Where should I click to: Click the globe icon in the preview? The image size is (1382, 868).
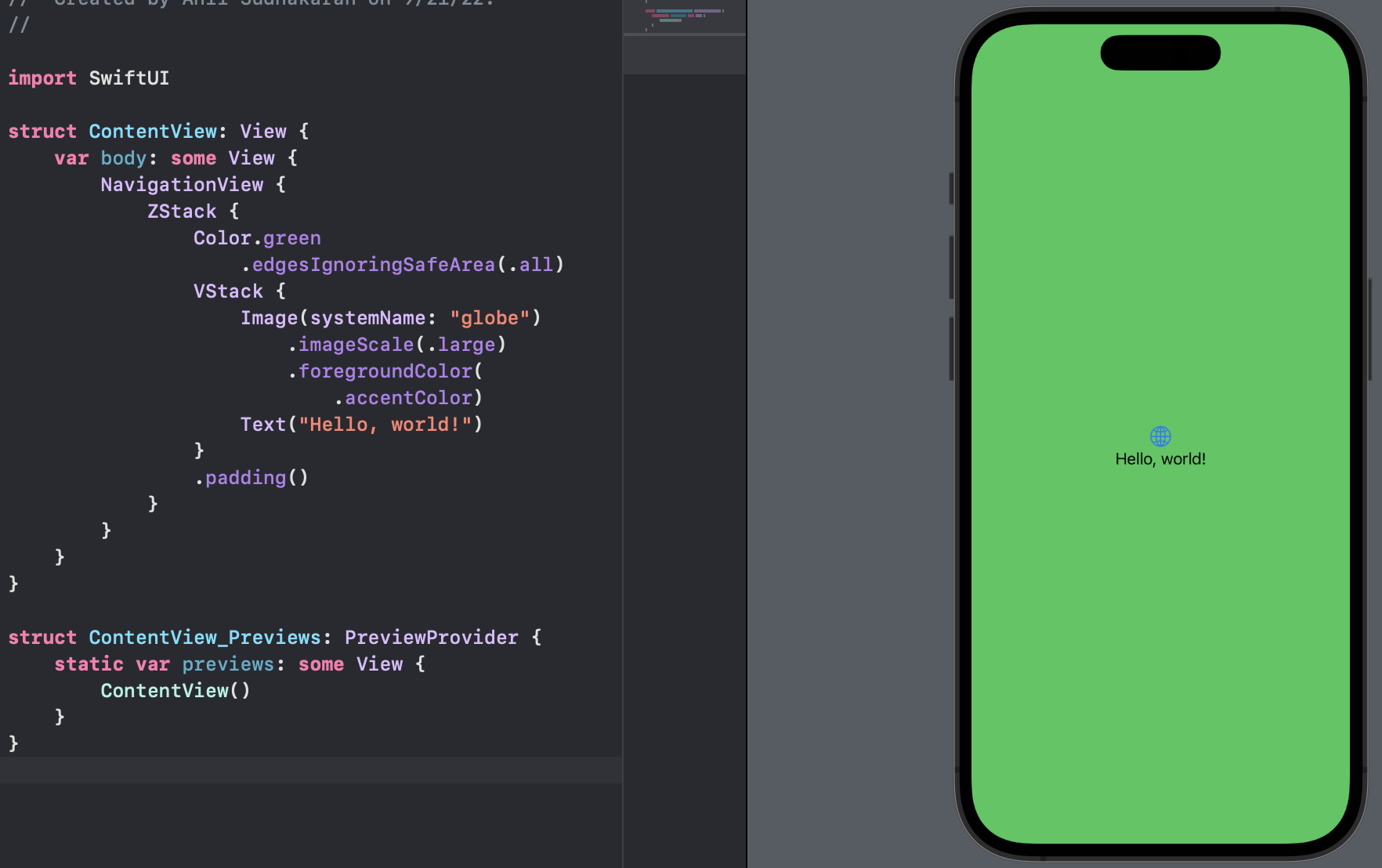[x=1160, y=436]
